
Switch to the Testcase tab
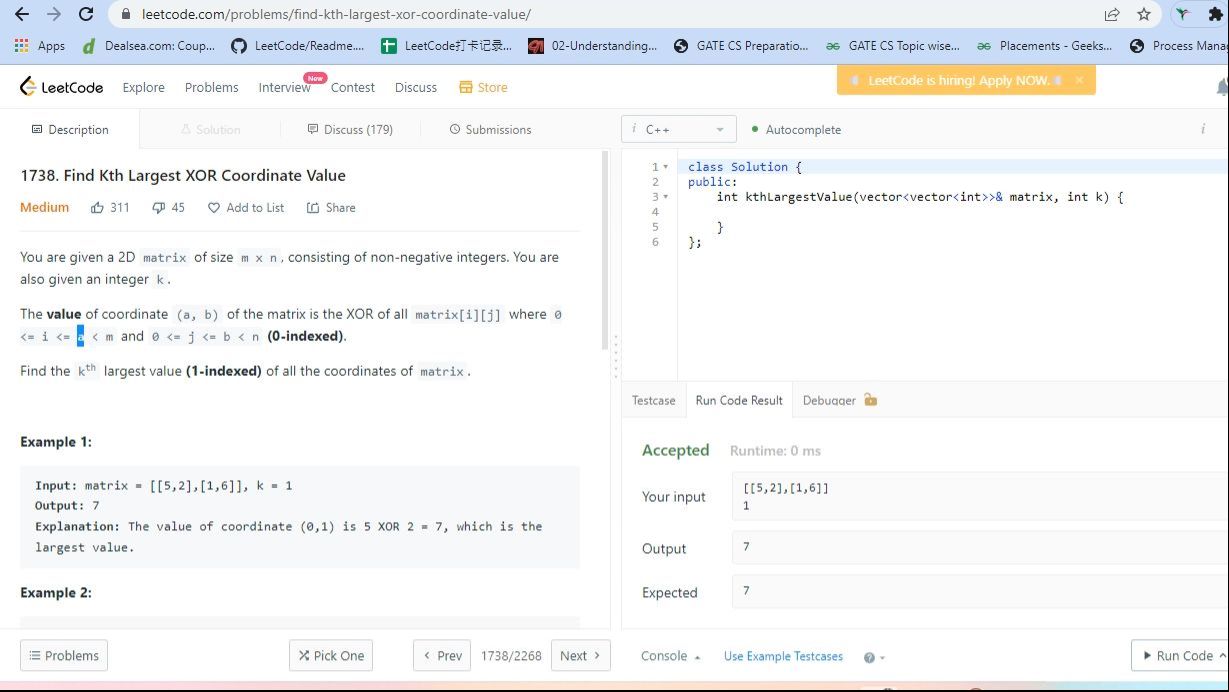(x=653, y=400)
